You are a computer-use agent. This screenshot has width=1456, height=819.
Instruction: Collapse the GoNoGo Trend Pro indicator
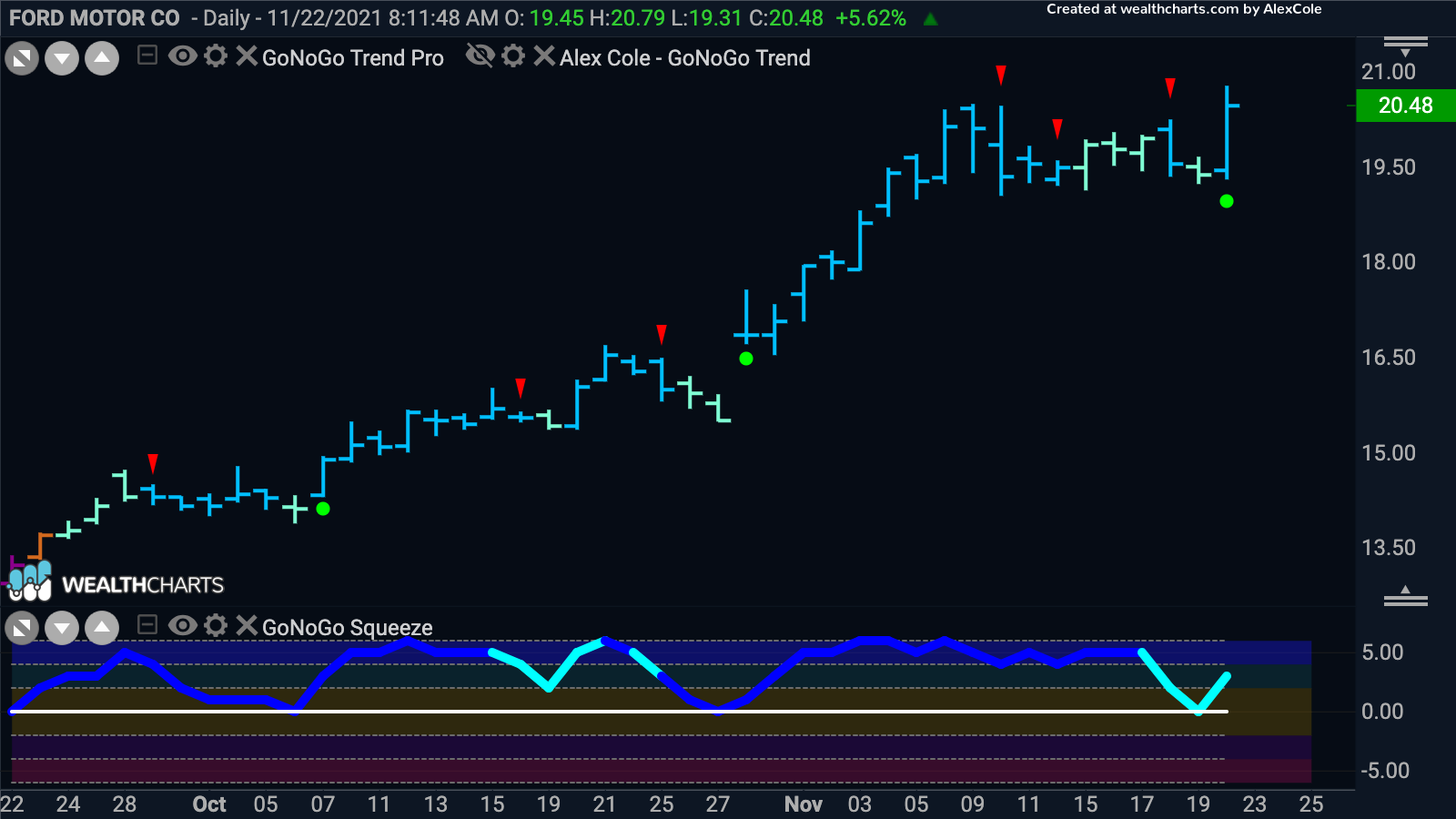147,56
